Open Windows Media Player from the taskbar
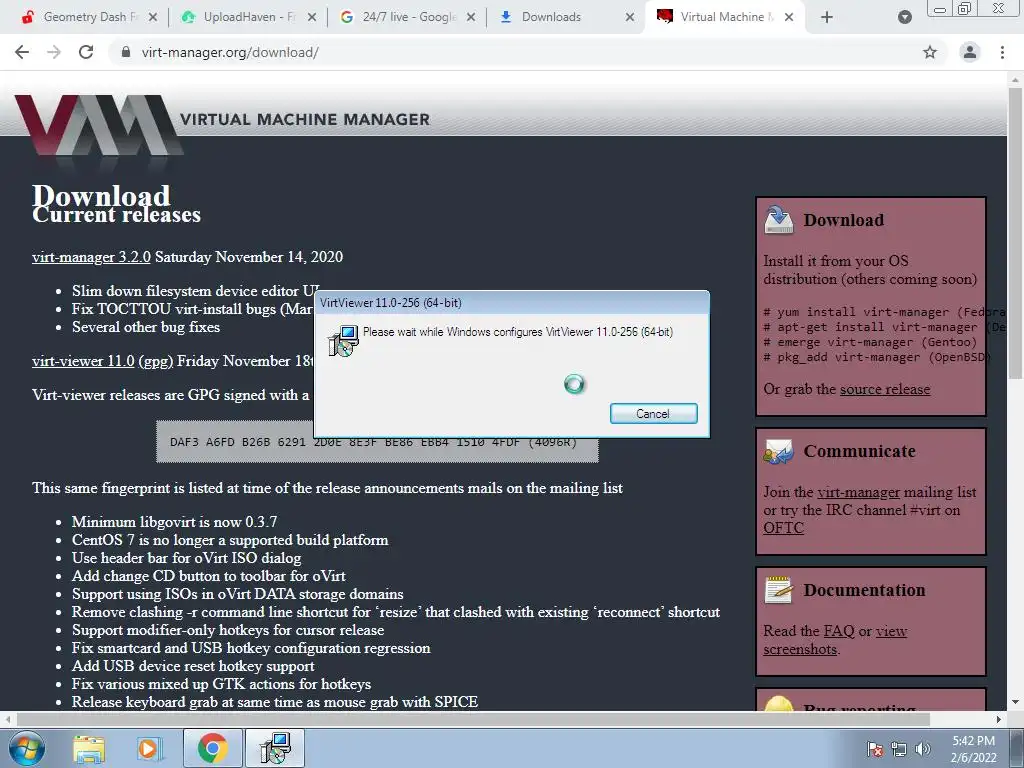Screen dimensions: 1024x768 coord(149,748)
